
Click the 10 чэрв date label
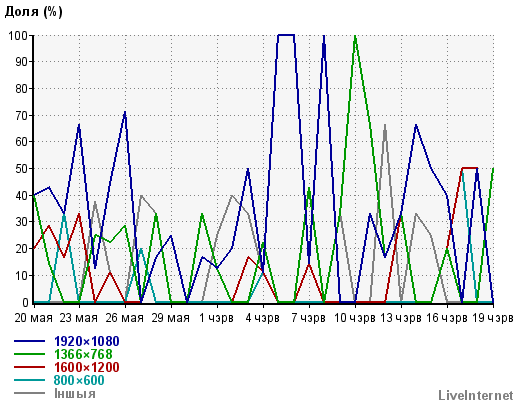(x=355, y=318)
